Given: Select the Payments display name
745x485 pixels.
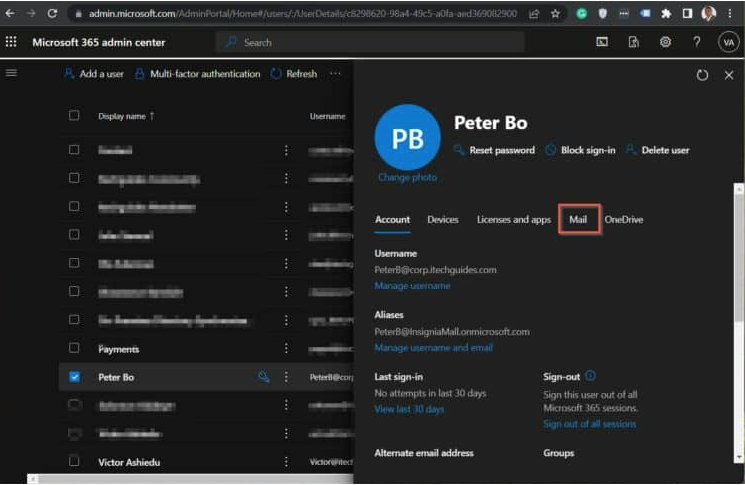Looking at the screenshot, I should point(119,349).
